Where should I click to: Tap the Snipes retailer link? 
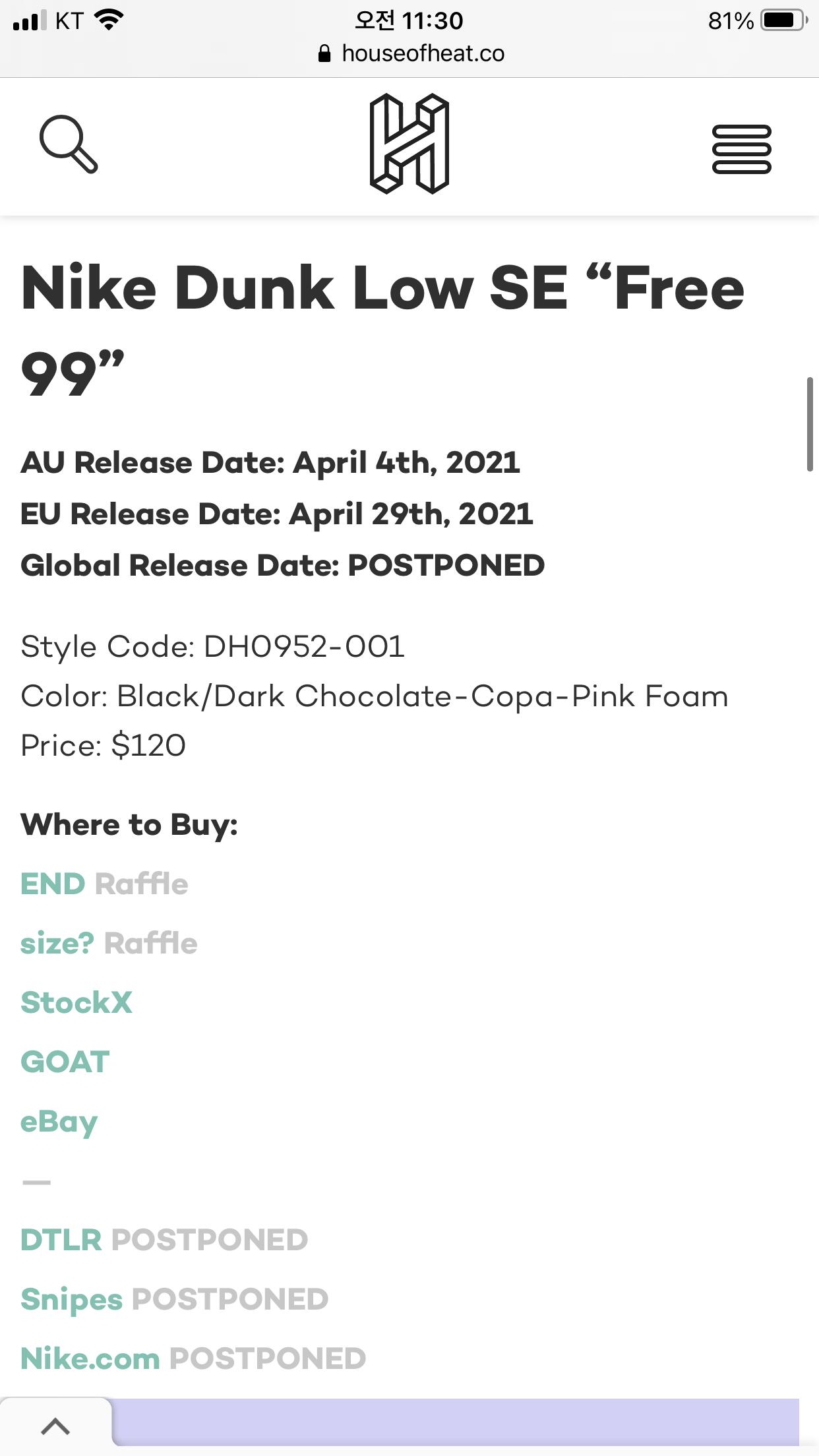point(72,1299)
